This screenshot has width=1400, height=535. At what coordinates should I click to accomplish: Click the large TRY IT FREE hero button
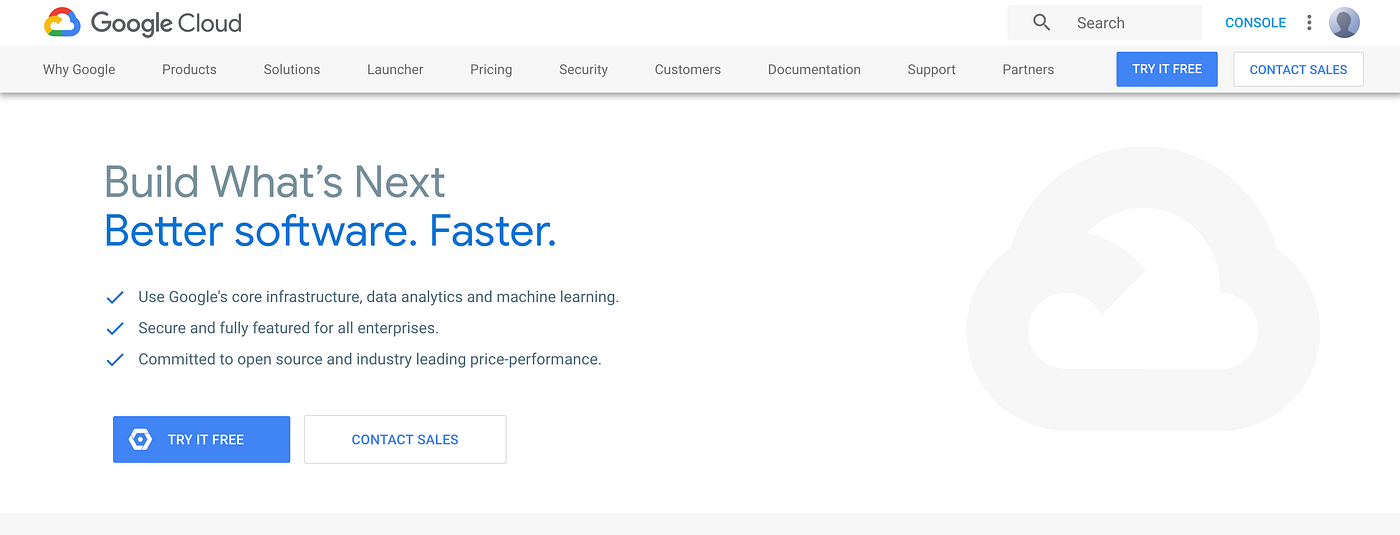tap(201, 439)
